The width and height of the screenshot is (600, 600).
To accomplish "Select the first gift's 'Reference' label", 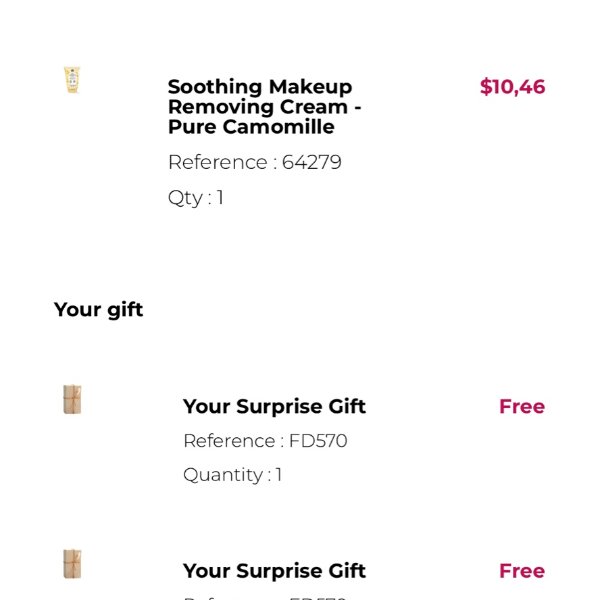I will point(229,441).
